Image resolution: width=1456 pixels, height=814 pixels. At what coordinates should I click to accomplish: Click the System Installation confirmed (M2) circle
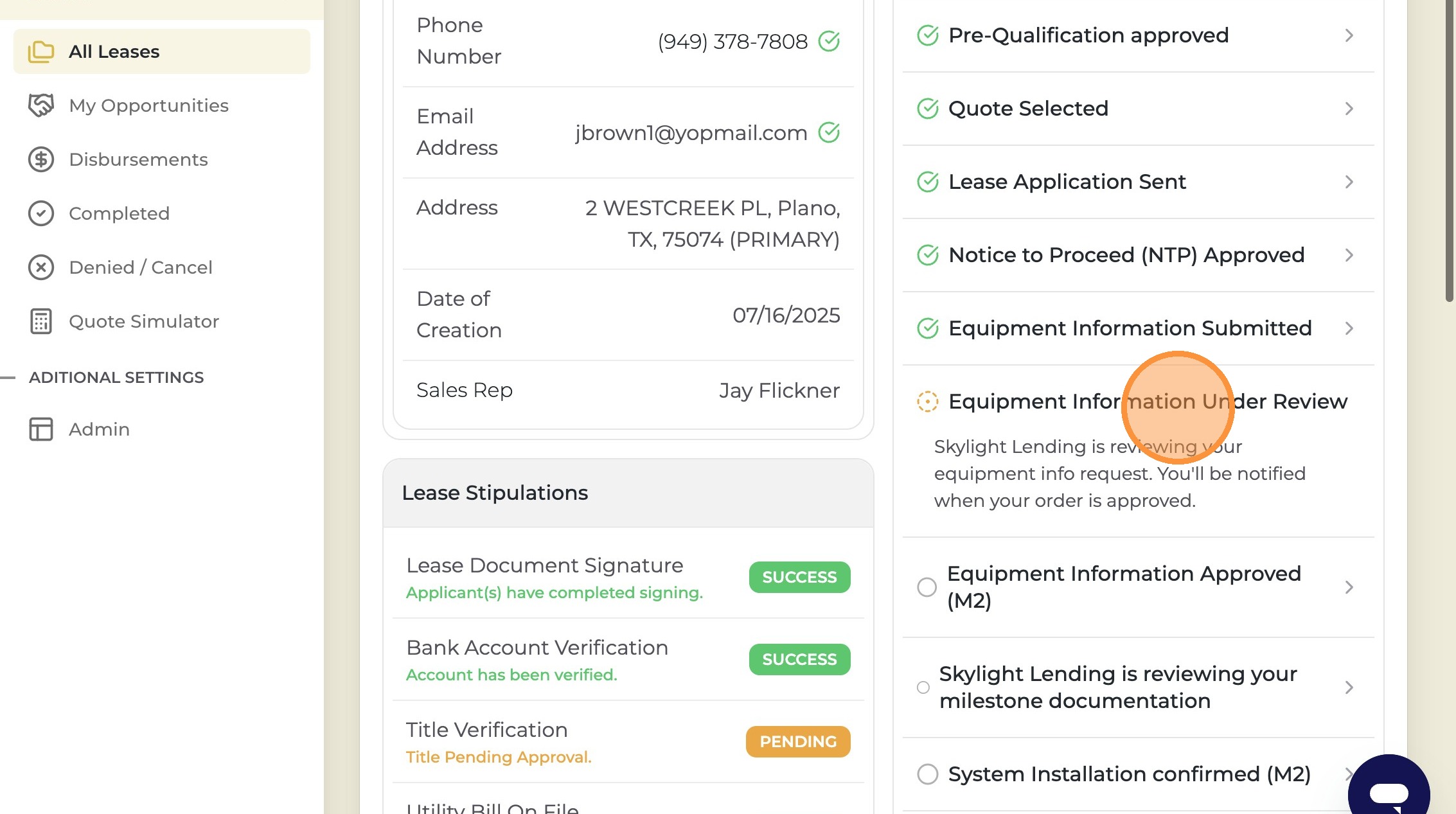928,774
